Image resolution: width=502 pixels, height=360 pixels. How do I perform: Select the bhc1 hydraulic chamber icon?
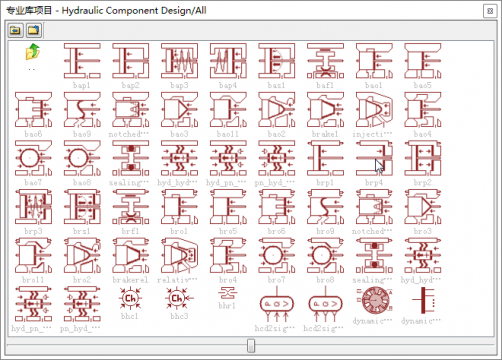click(130, 298)
